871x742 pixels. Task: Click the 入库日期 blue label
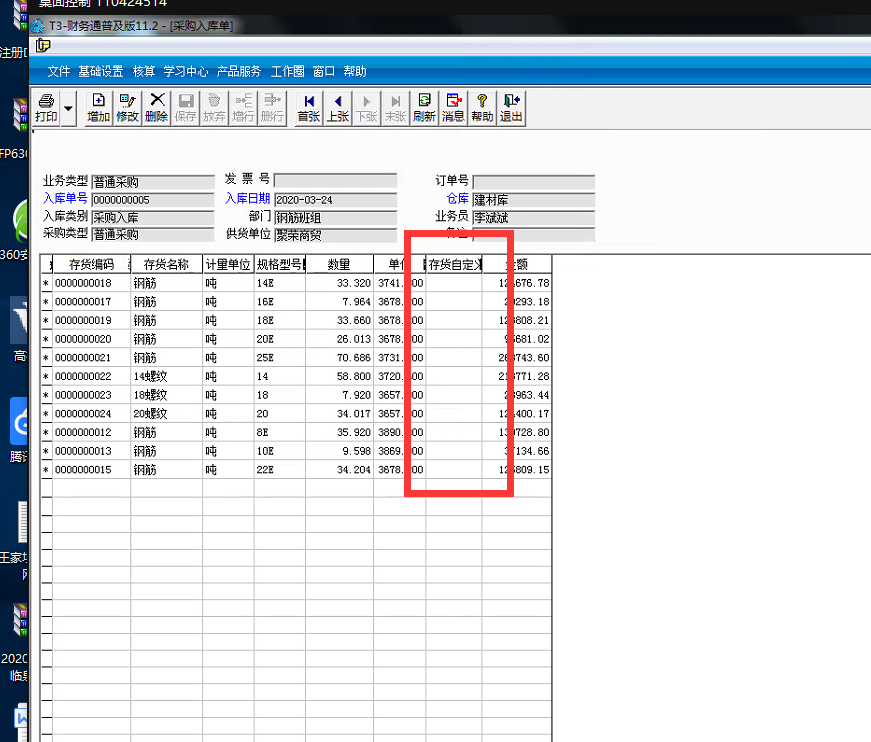[x=248, y=198]
